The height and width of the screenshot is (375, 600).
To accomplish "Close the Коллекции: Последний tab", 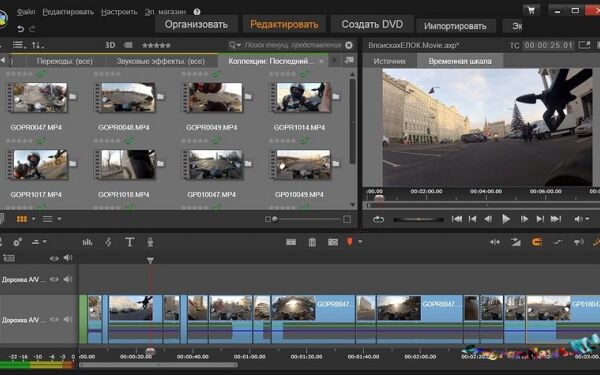I will click(321, 61).
